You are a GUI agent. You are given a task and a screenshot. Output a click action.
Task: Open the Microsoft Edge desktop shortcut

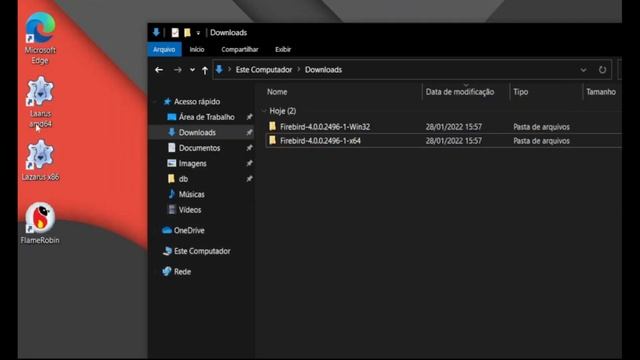[x=40, y=38]
